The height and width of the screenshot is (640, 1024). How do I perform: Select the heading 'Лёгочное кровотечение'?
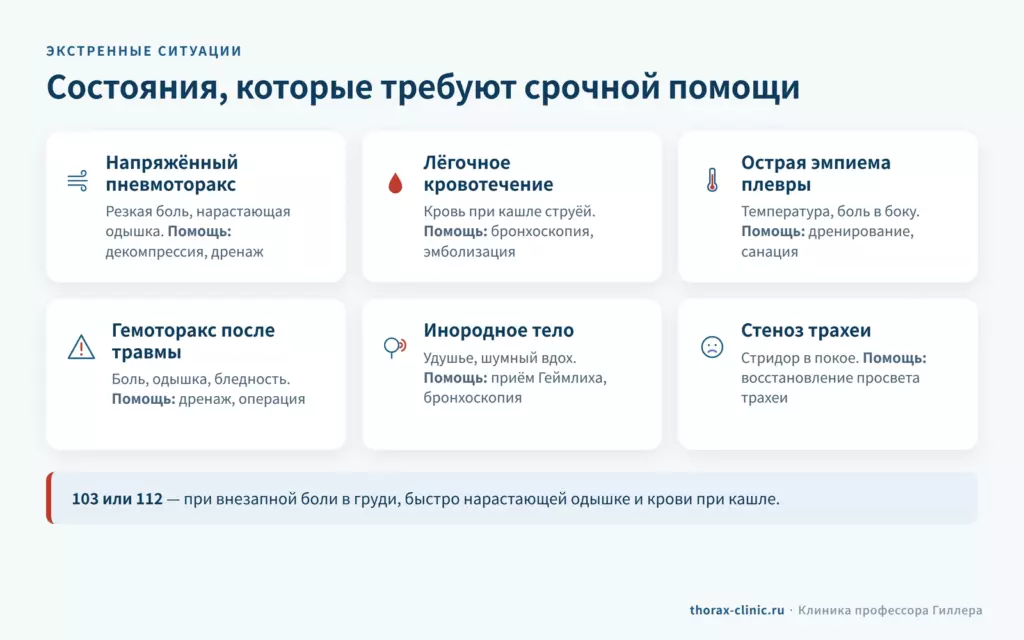488,173
